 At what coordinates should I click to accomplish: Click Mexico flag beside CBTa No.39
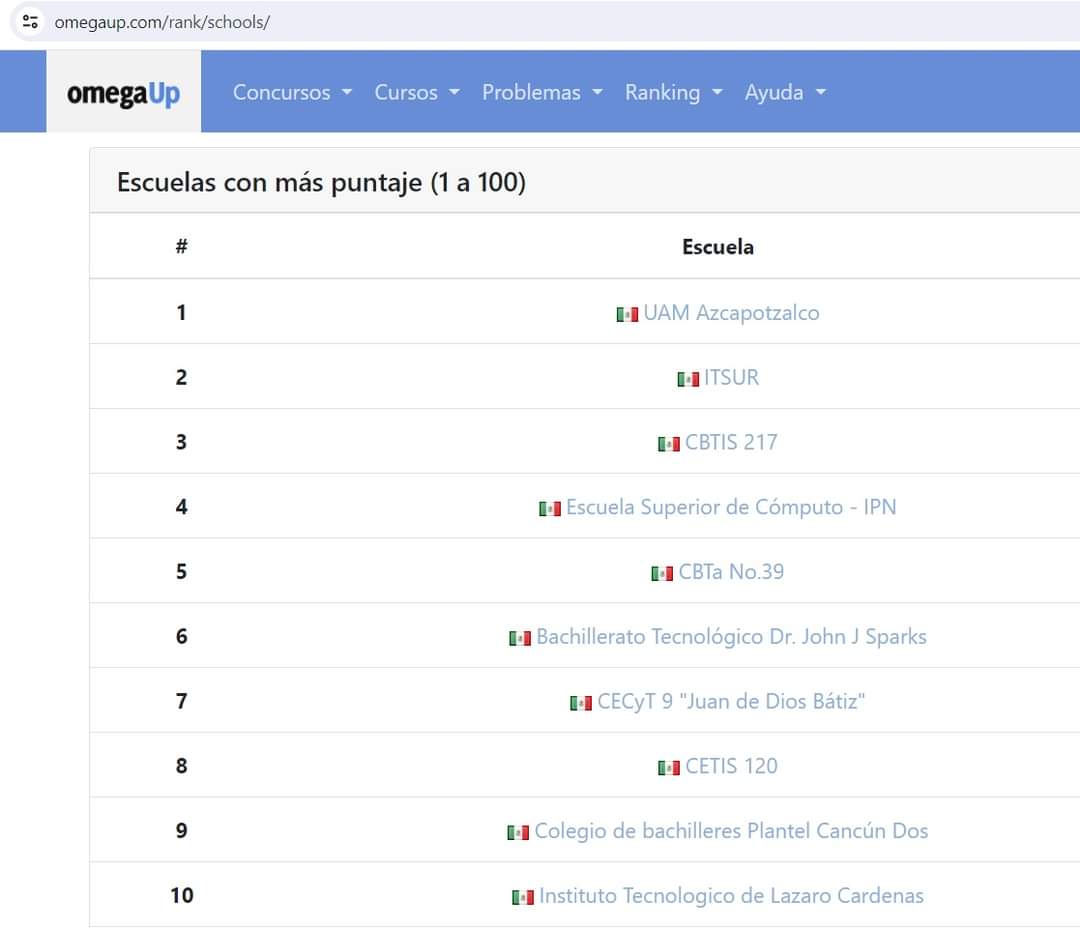pos(662,573)
